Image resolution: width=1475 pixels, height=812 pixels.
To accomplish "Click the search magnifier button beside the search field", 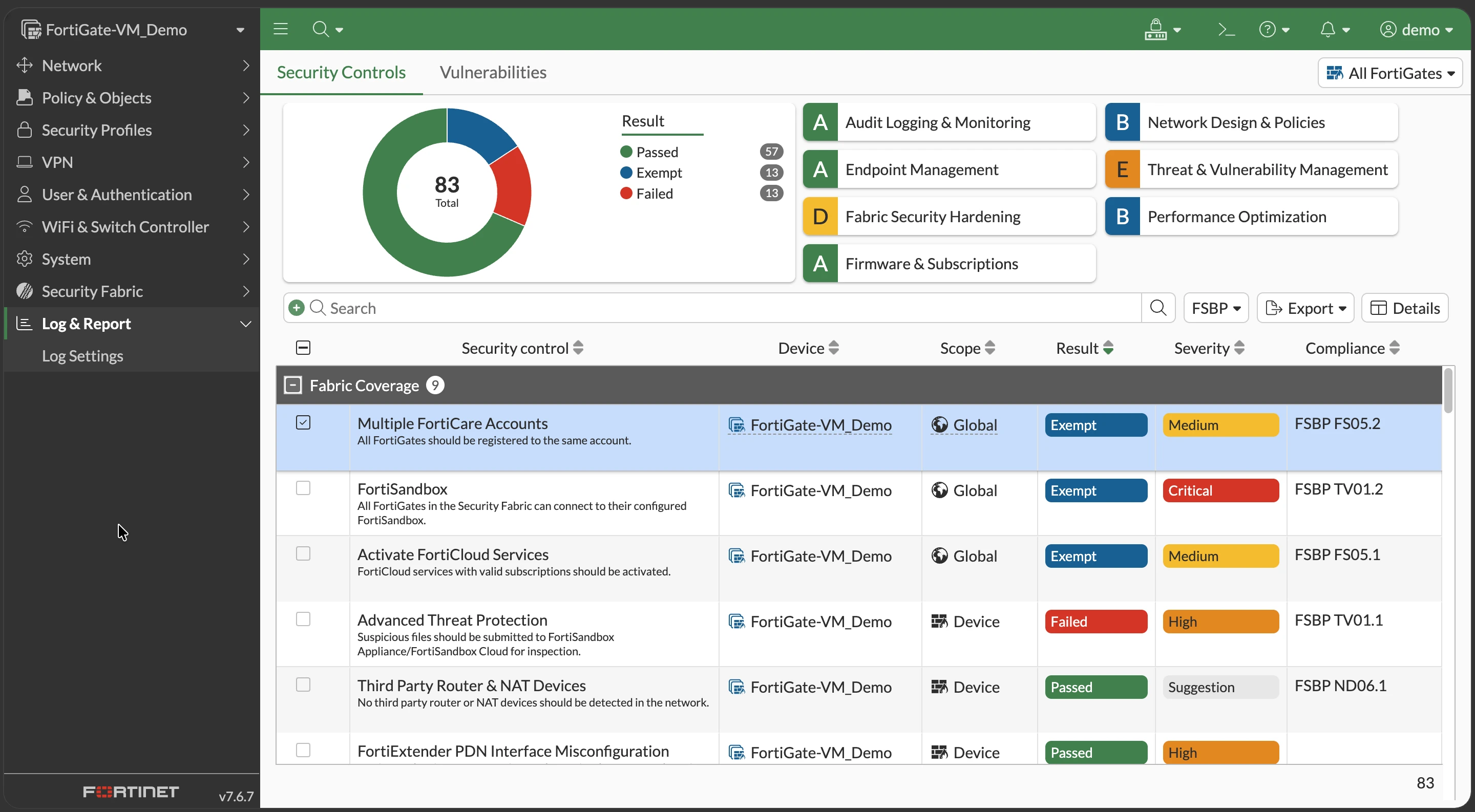I will 1158,308.
